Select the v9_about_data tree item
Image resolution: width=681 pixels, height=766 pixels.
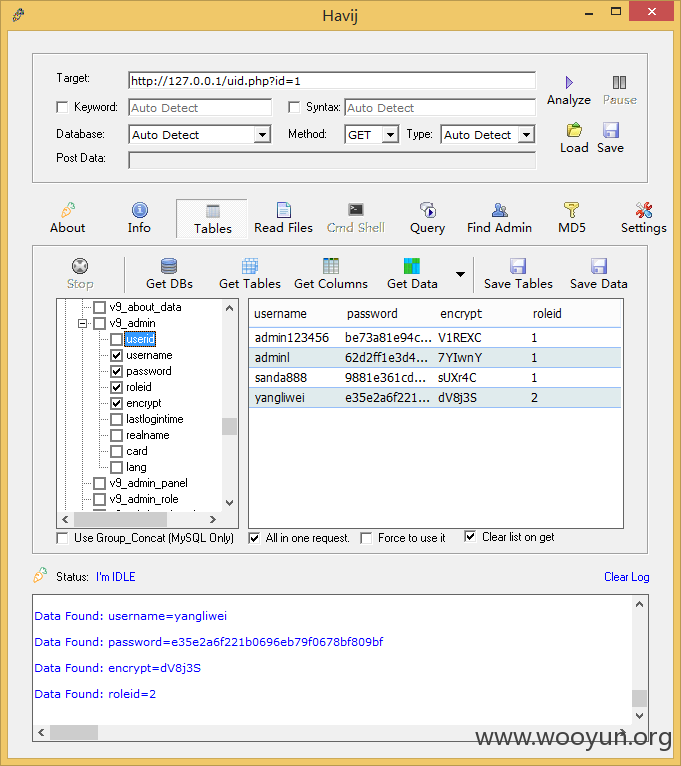(x=145, y=307)
